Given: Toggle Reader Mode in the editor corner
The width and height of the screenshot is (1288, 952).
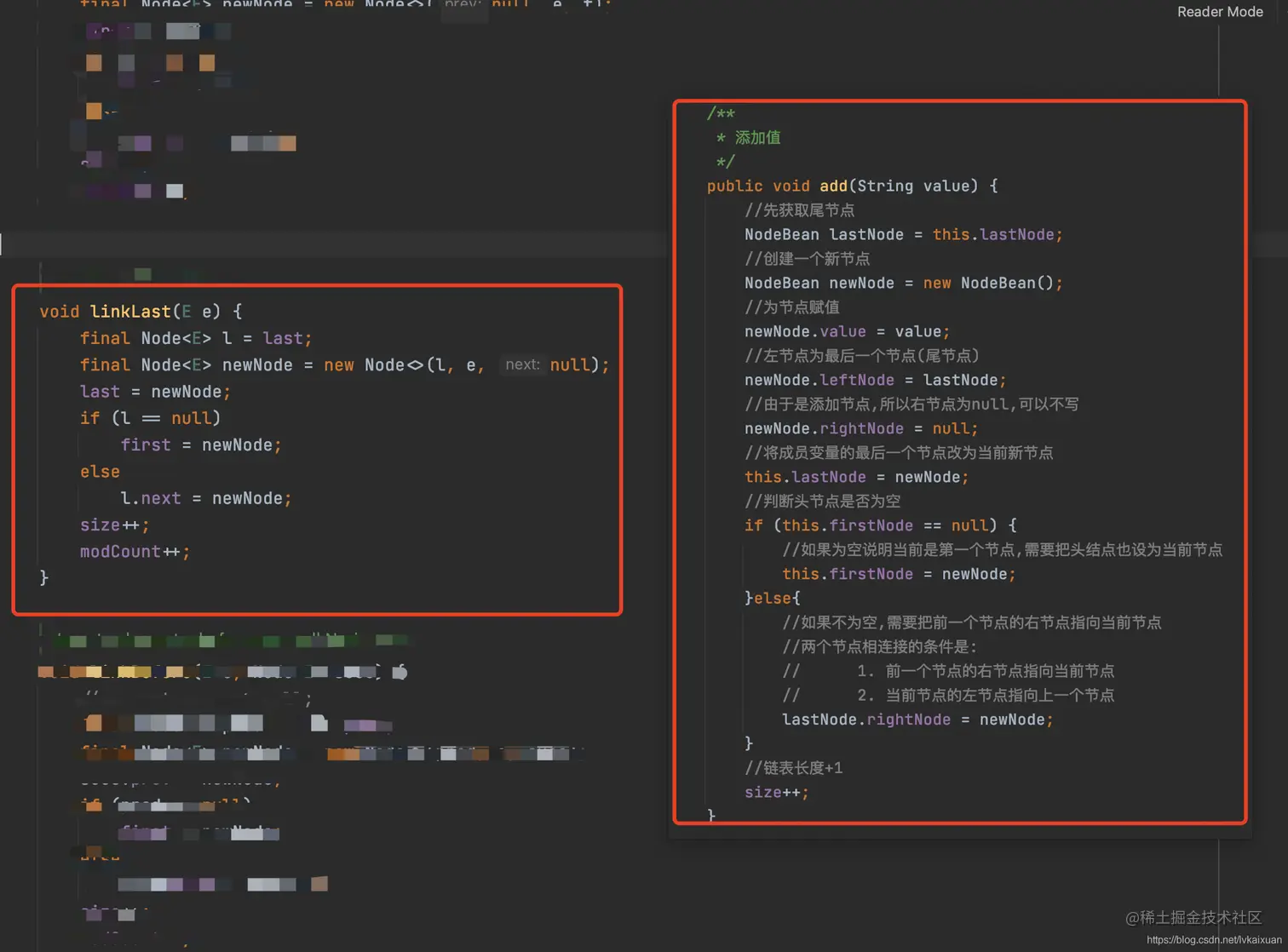Looking at the screenshot, I should (1220, 12).
